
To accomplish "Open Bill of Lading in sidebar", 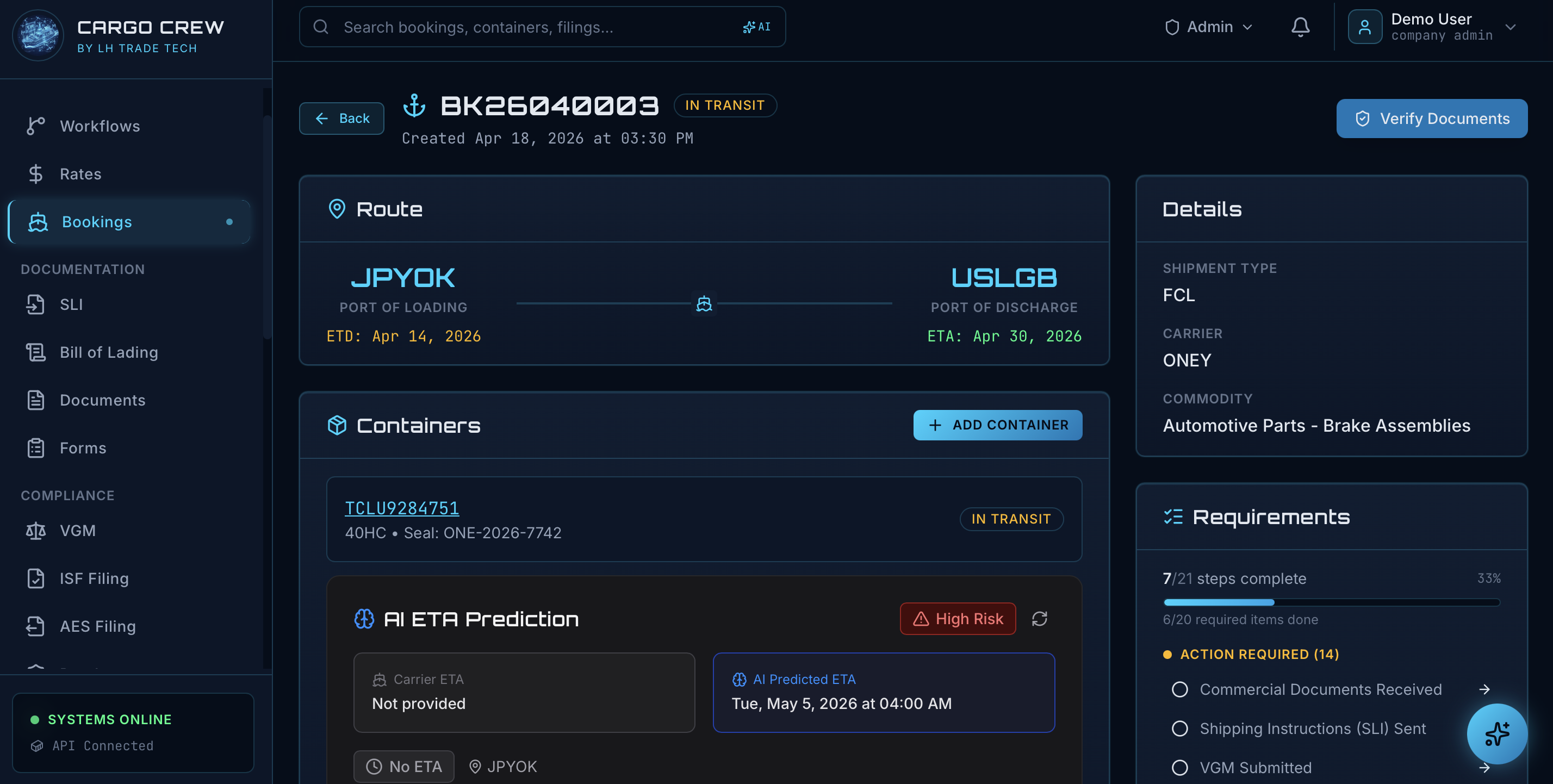I will coord(109,352).
